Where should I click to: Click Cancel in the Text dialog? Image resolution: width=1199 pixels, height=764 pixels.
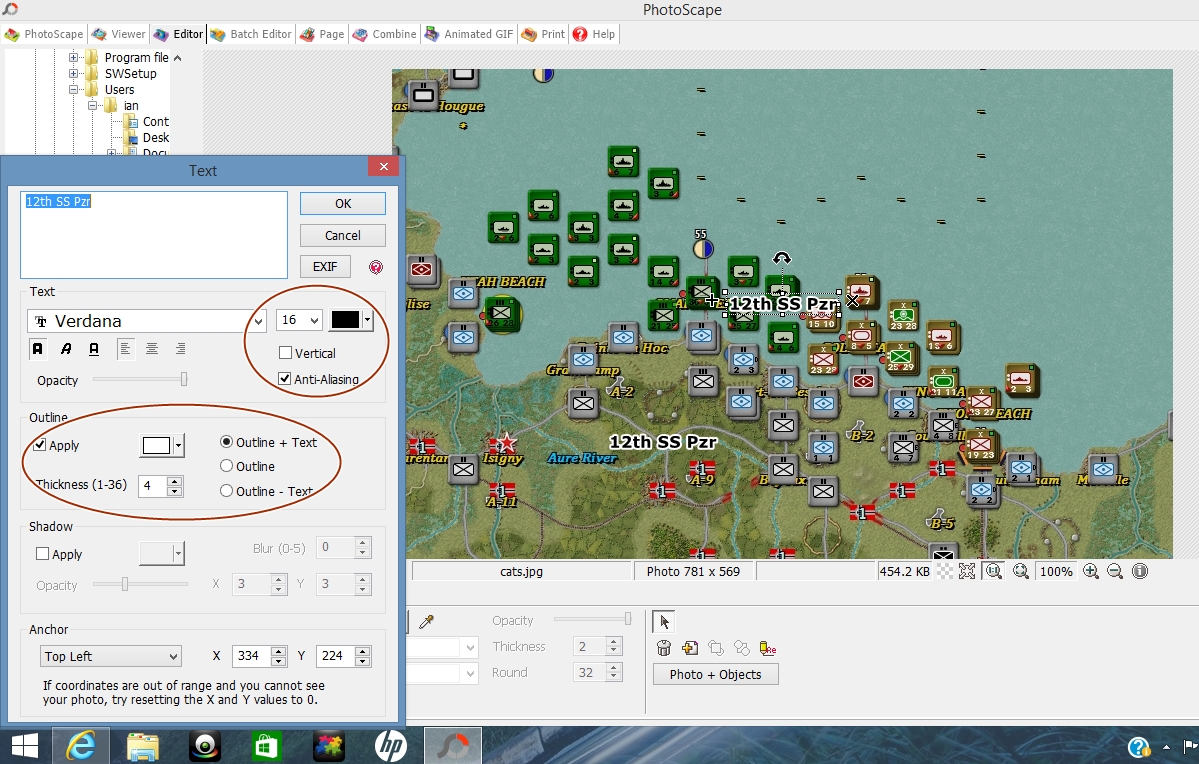(x=343, y=236)
